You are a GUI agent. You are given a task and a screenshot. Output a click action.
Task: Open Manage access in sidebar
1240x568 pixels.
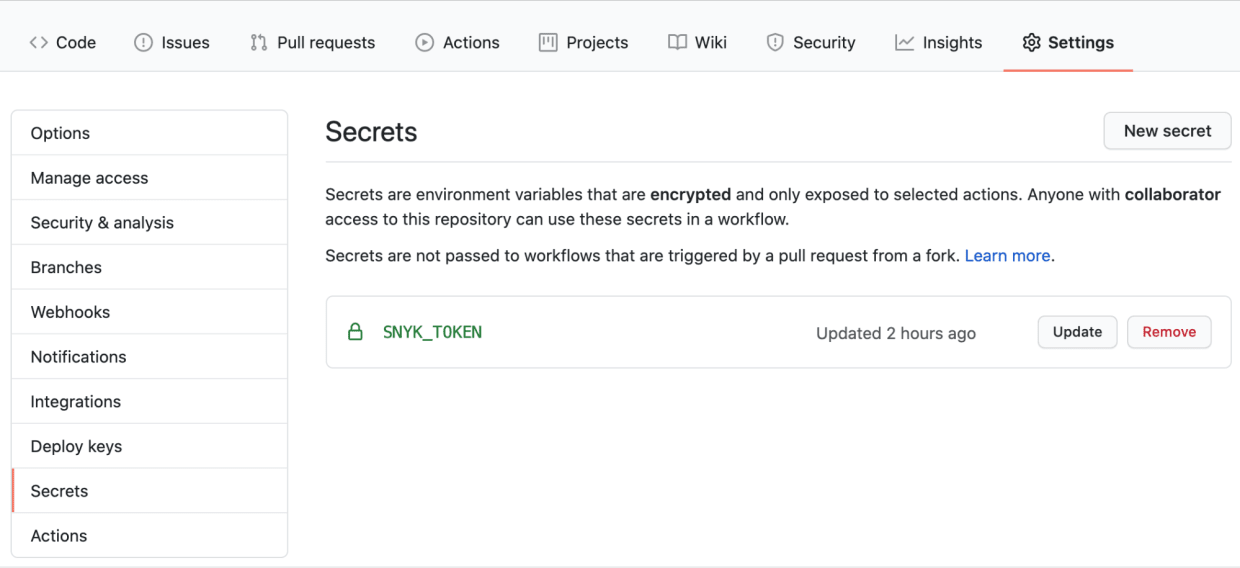(150, 178)
